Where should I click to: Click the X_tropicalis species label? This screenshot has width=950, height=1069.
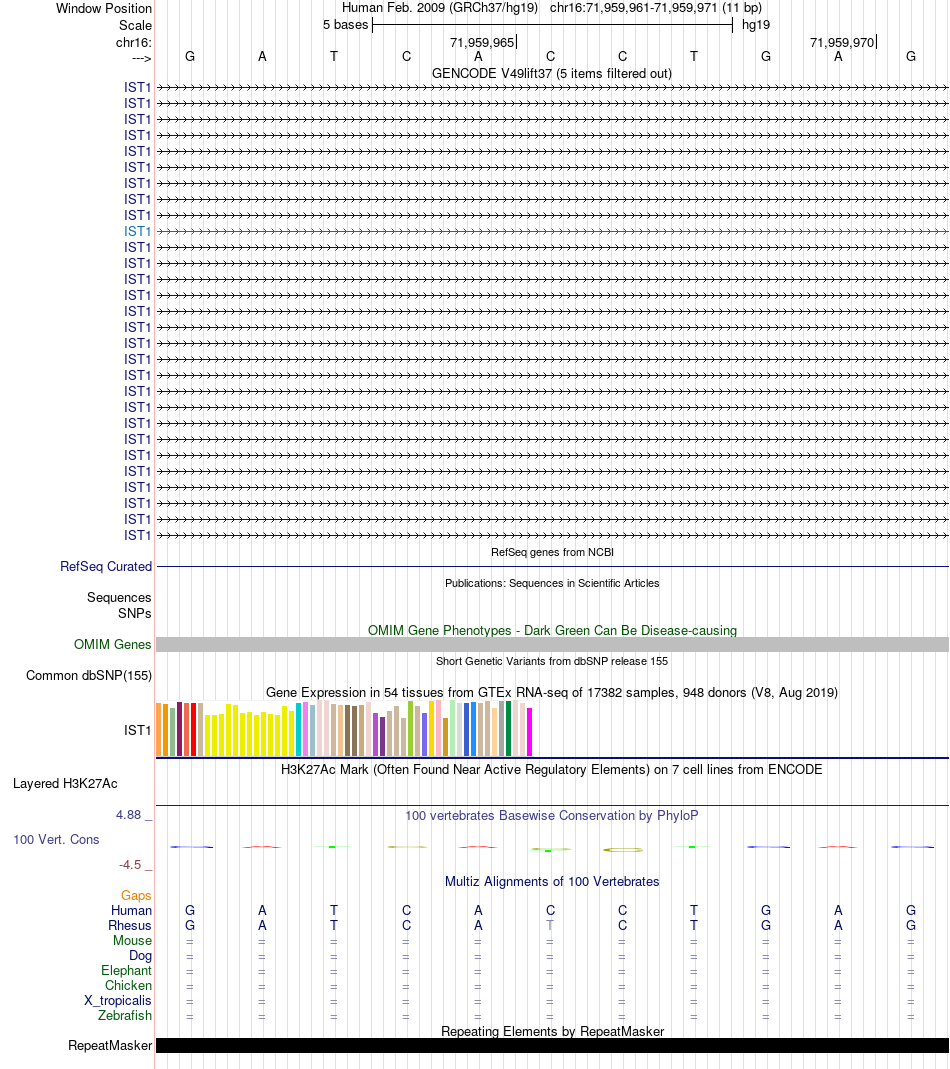tap(117, 1000)
